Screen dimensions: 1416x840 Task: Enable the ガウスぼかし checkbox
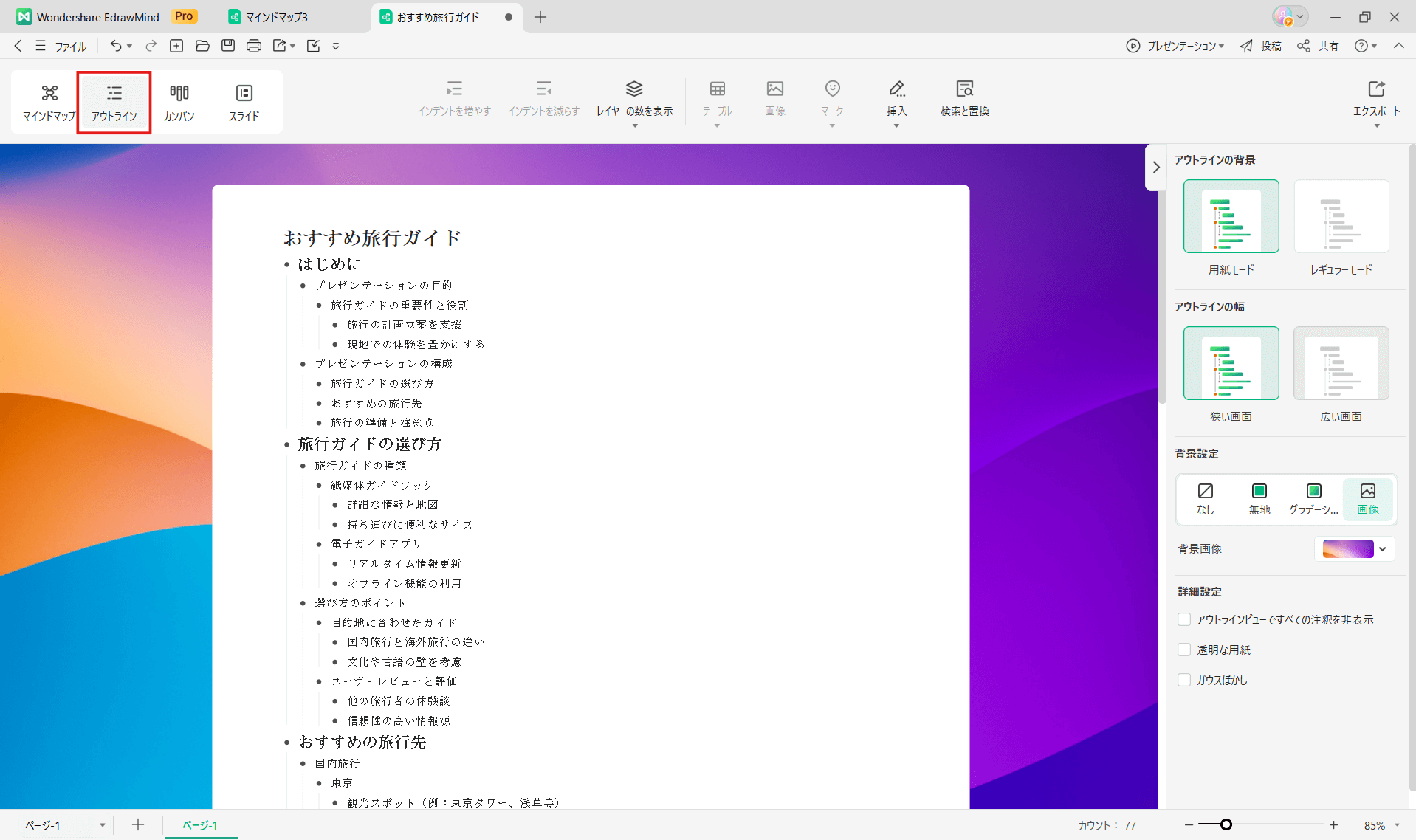pos(1184,680)
